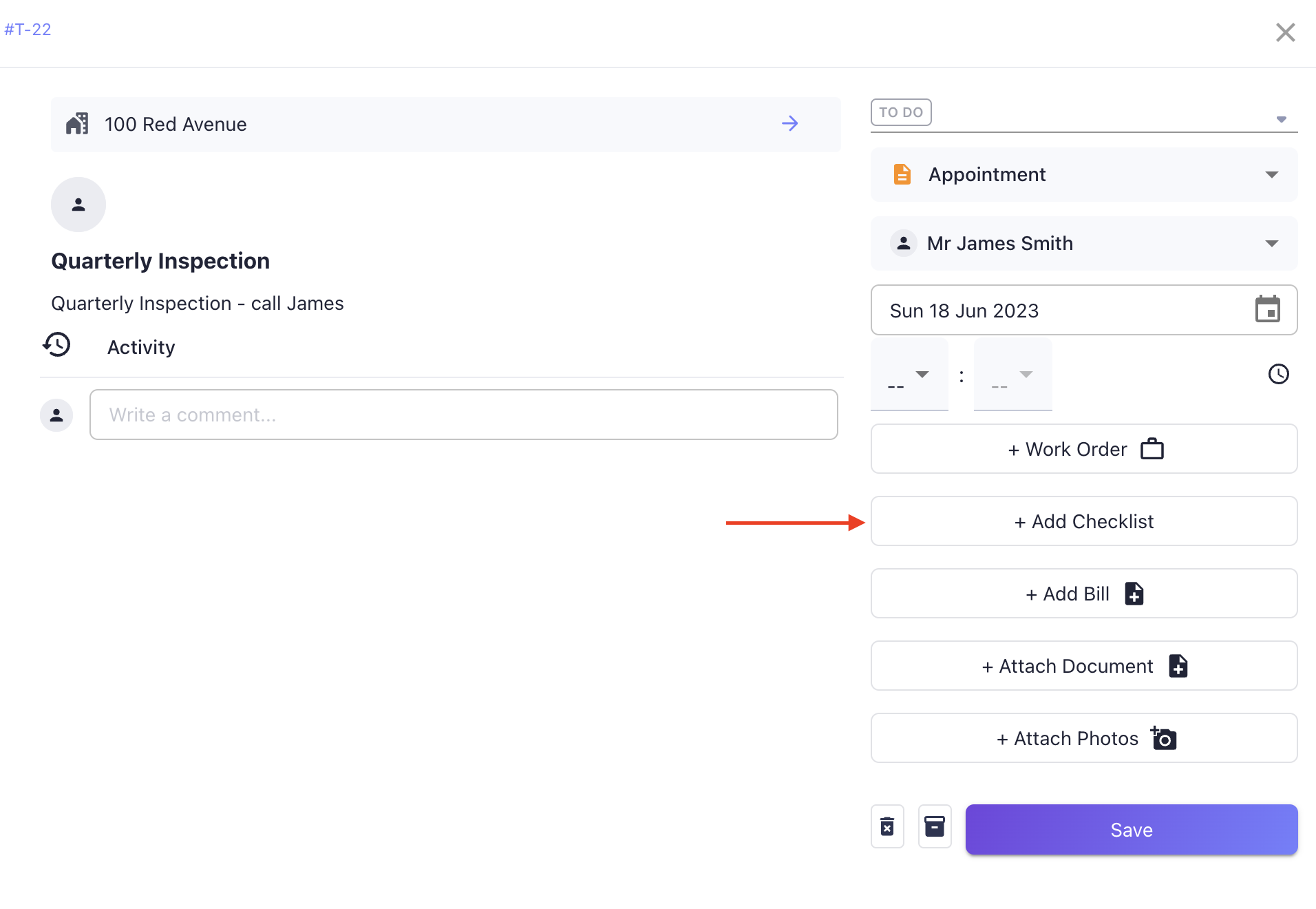Open the Mr James Smith assignee dropdown
Image resolution: width=1316 pixels, height=909 pixels.
pos(1271,243)
